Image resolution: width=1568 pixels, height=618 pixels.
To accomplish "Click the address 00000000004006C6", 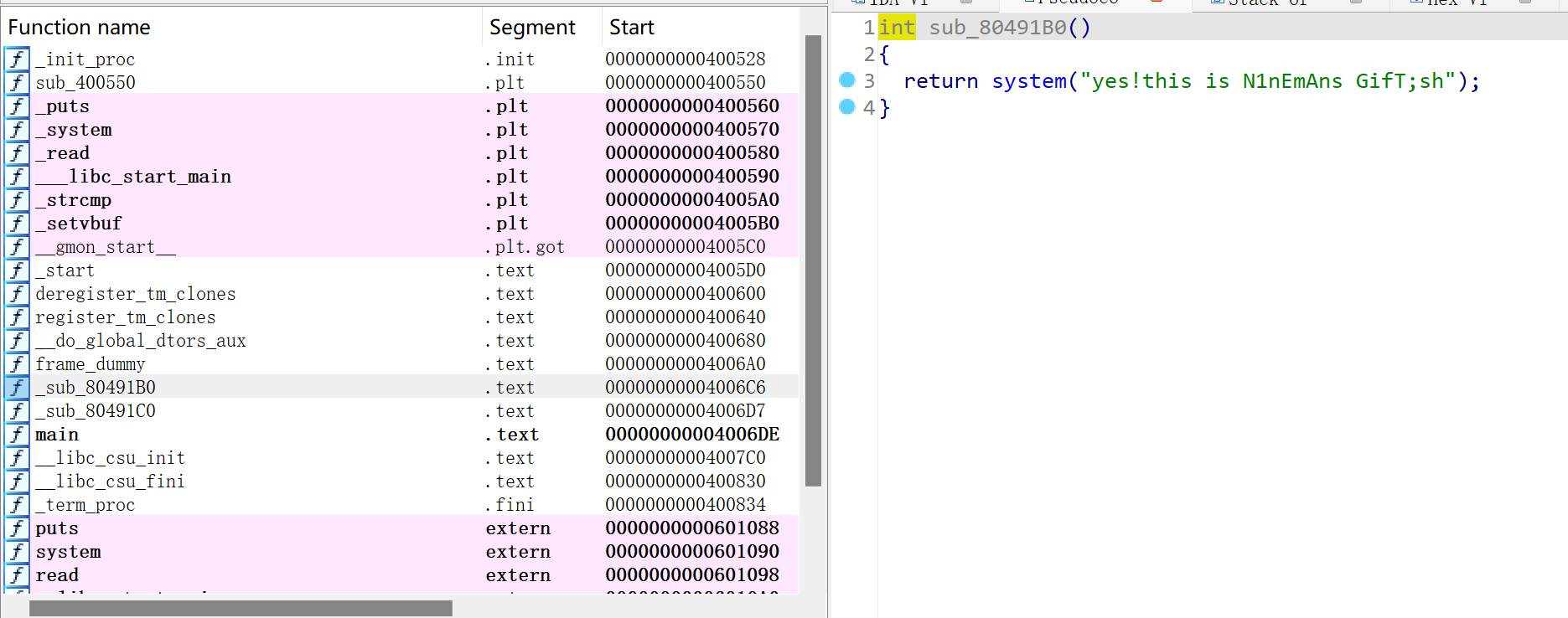I will coord(686,388).
